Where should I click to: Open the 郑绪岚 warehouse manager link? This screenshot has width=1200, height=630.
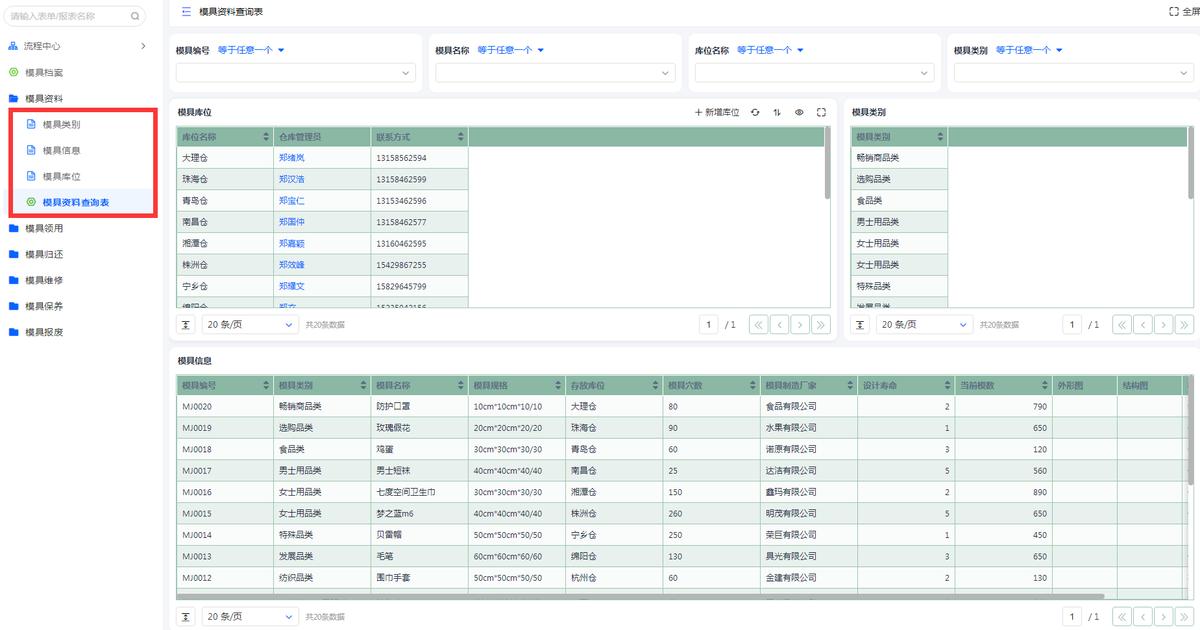click(x=290, y=158)
